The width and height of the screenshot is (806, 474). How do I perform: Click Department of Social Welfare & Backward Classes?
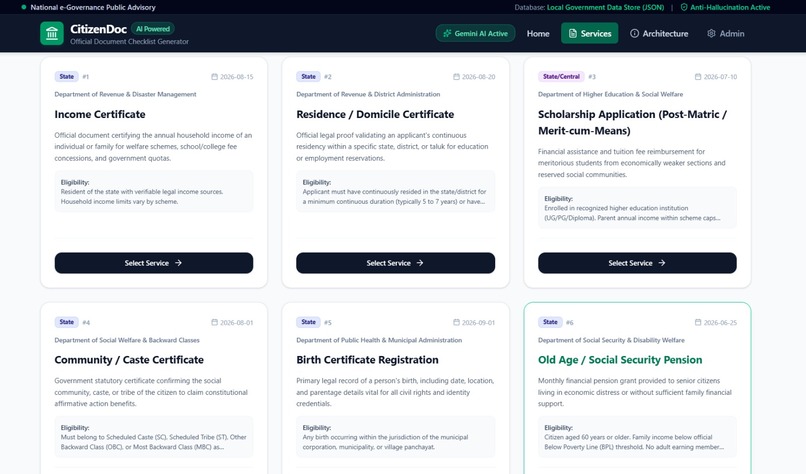[127, 340]
